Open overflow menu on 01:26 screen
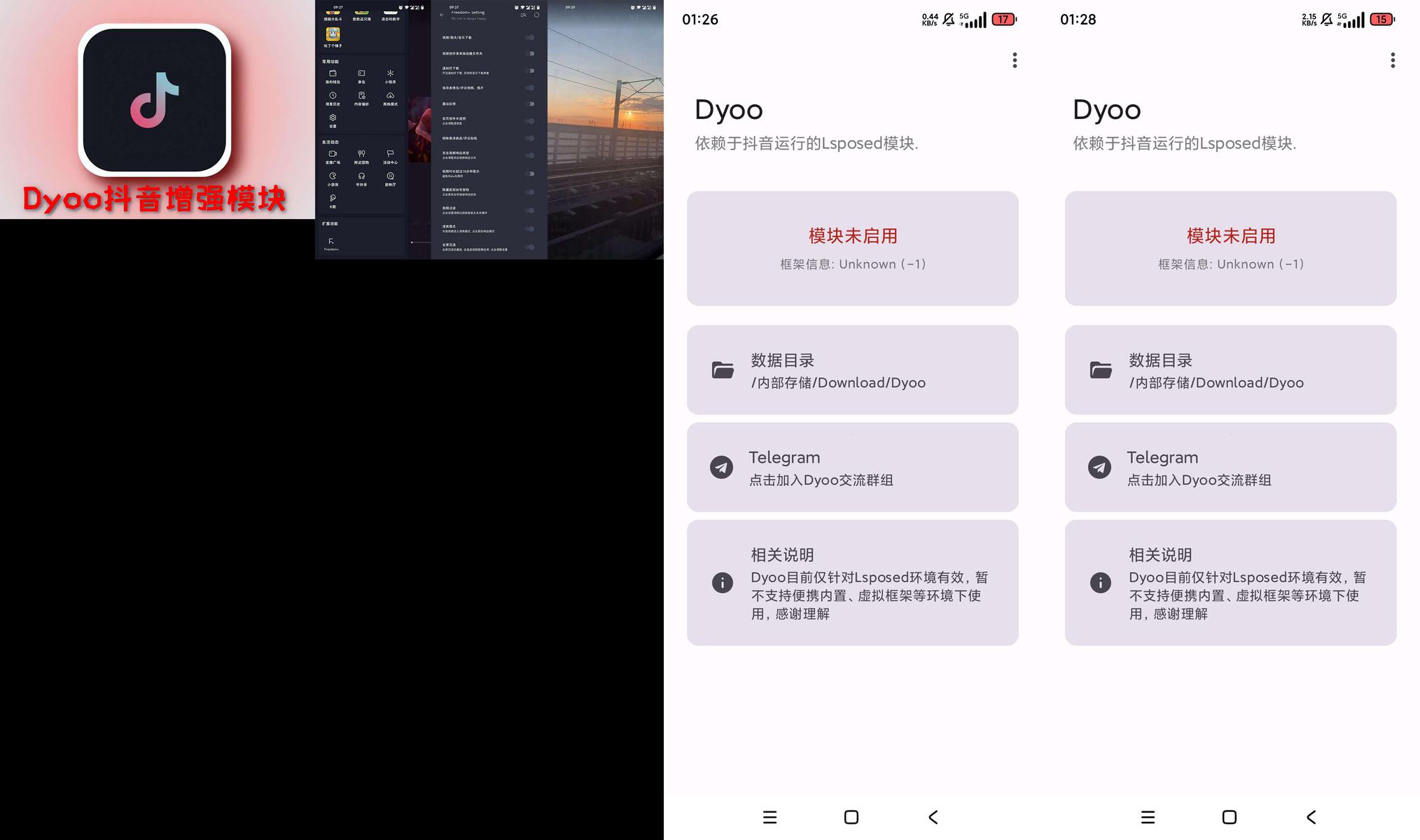 1014,60
